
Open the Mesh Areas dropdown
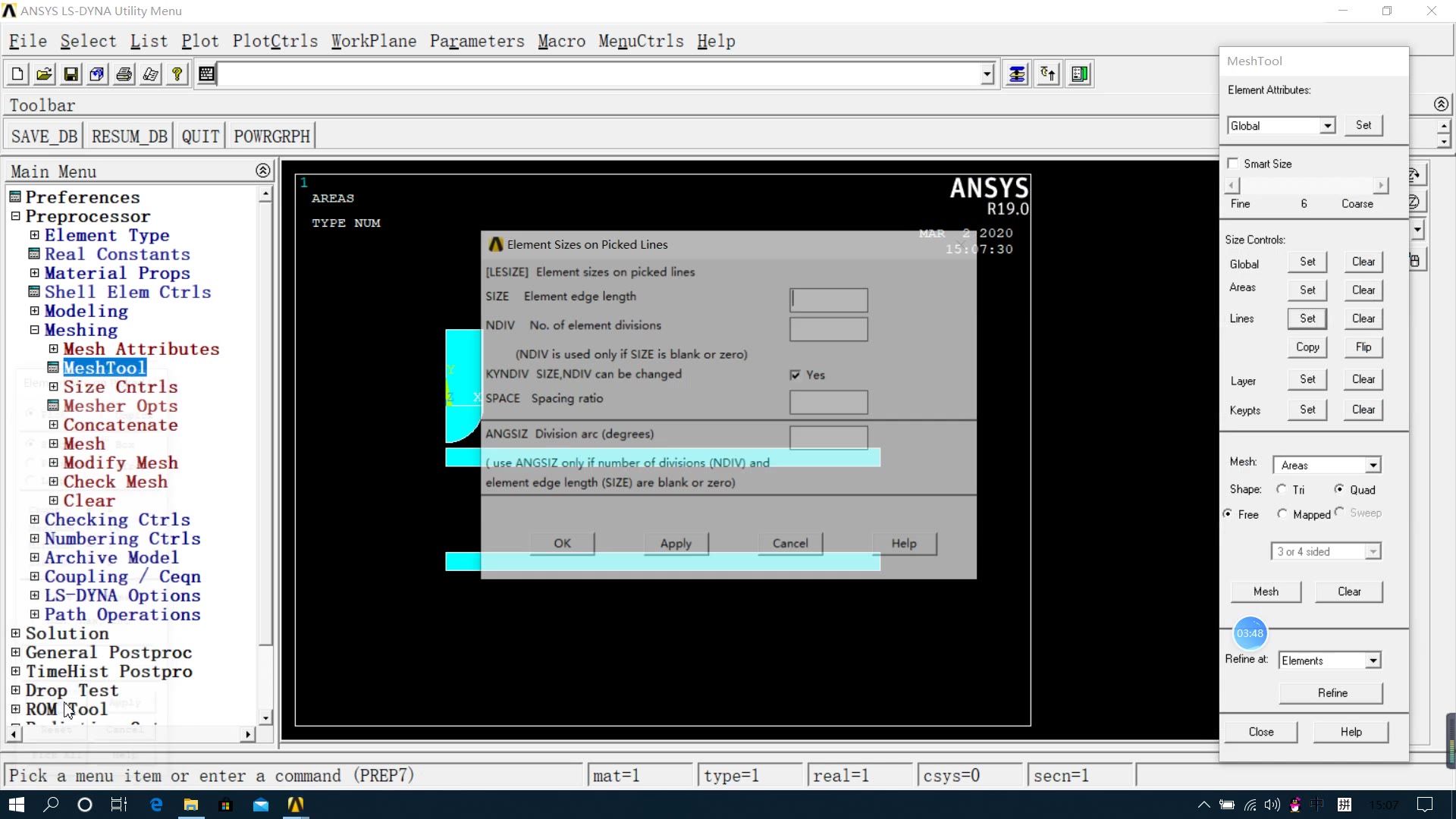(1373, 465)
